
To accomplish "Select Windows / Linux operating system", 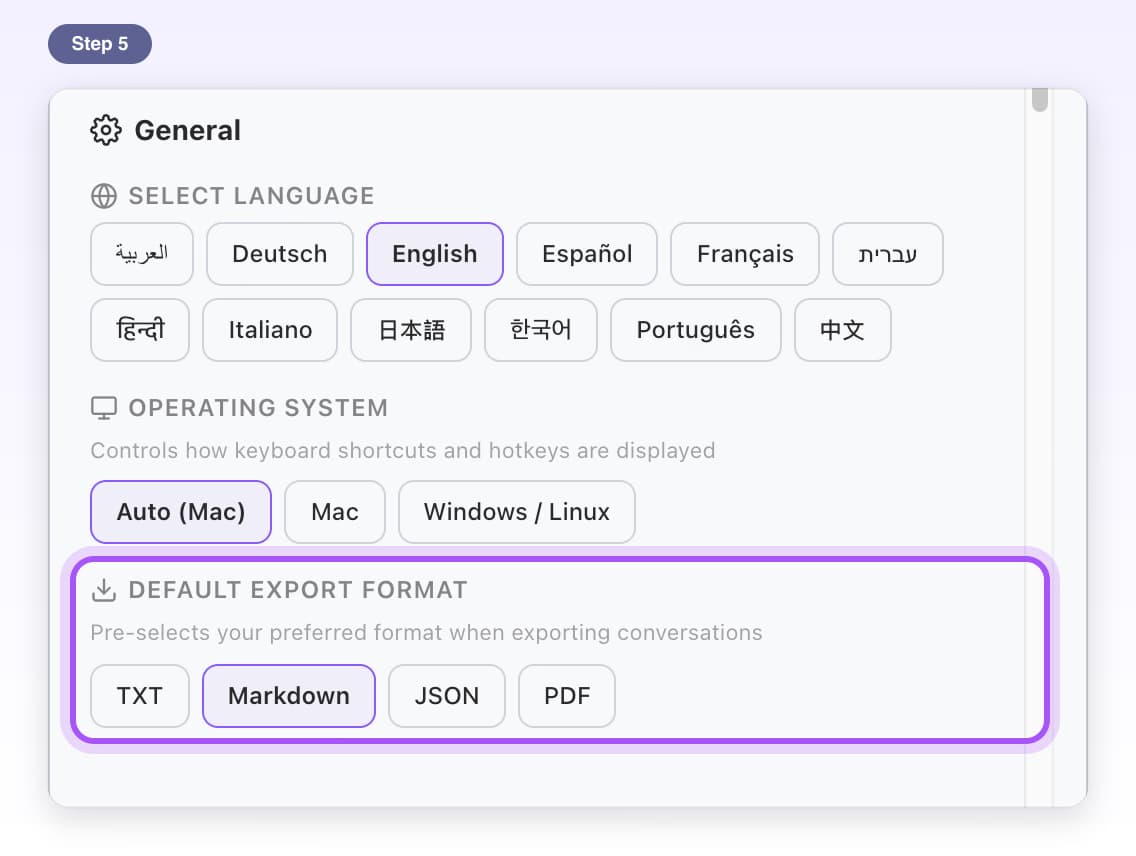I will click(x=517, y=512).
